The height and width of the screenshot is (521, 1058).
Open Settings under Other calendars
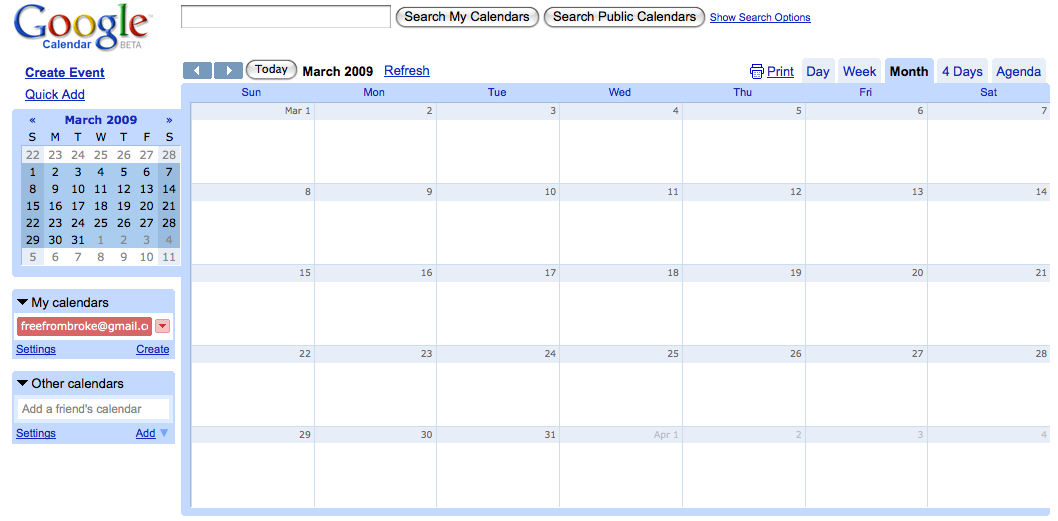pos(36,433)
